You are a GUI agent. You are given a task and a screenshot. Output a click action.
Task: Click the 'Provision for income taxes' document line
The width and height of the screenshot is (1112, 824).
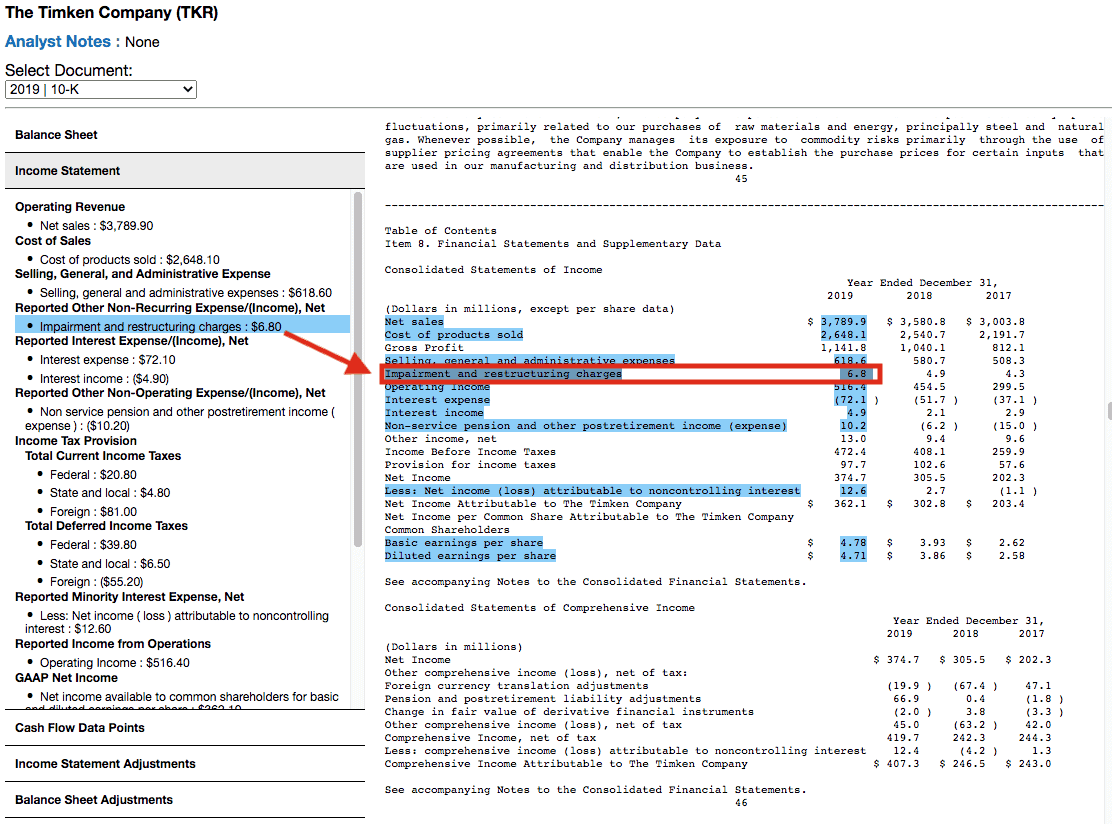tap(470, 464)
